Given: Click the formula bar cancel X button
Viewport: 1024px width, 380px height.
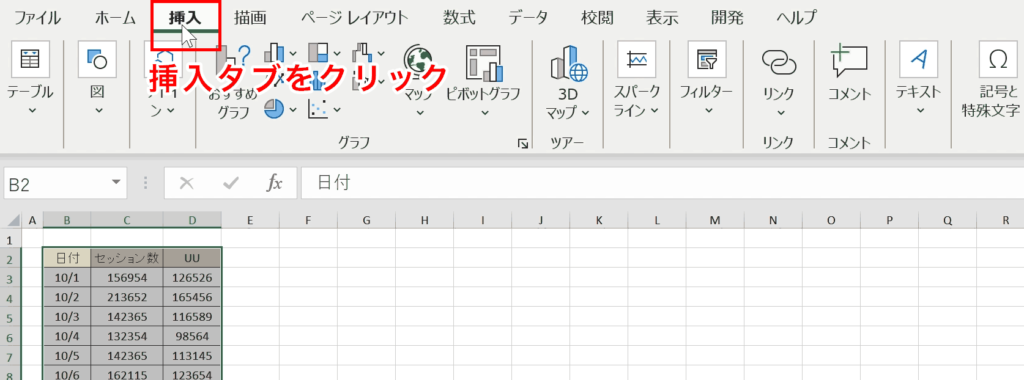Looking at the screenshot, I should [187, 183].
